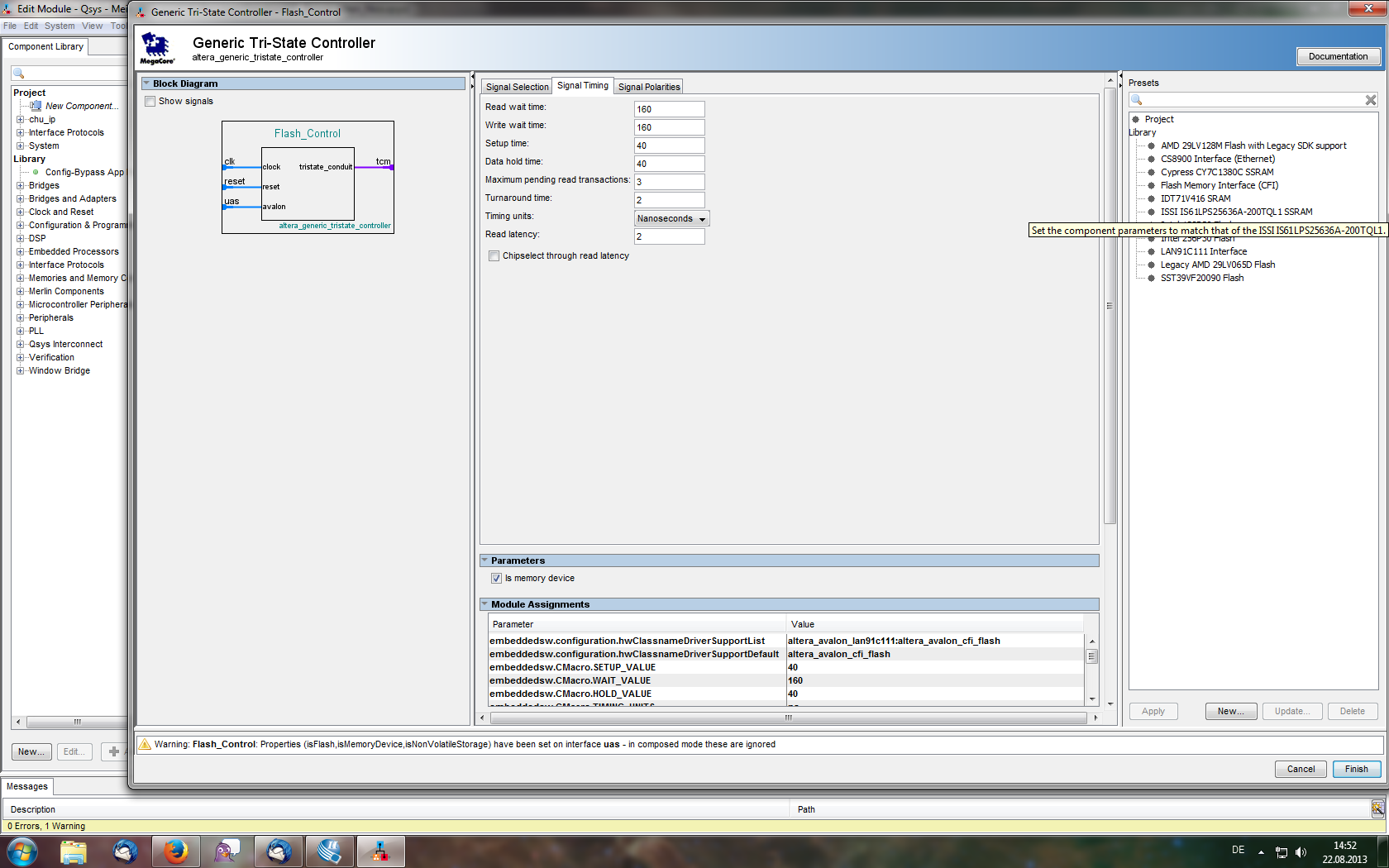The height and width of the screenshot is (868, 1389).
Task: Switch to Qsys in the taskbar
Action: (380, 851)
